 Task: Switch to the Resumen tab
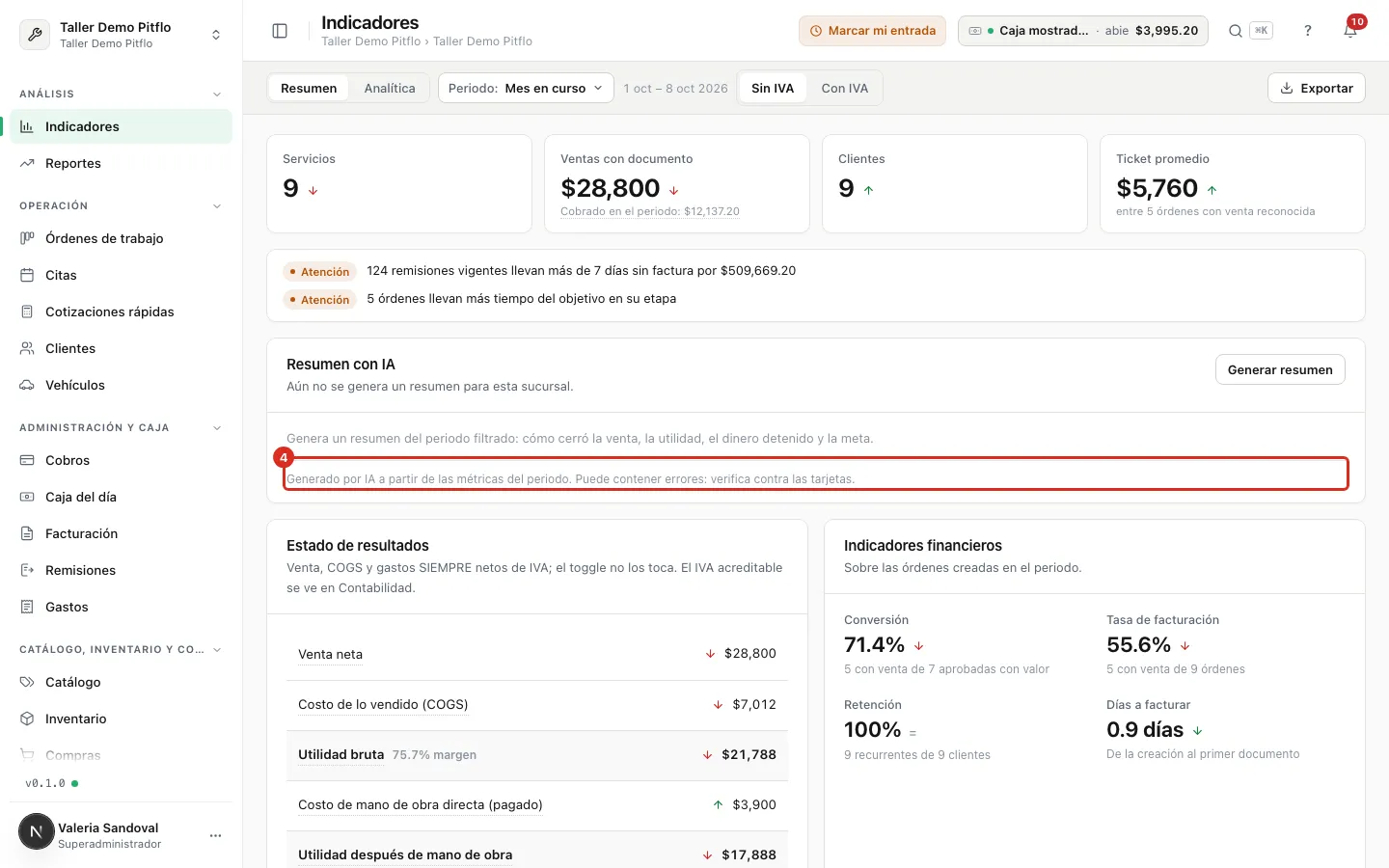point(309,88)
